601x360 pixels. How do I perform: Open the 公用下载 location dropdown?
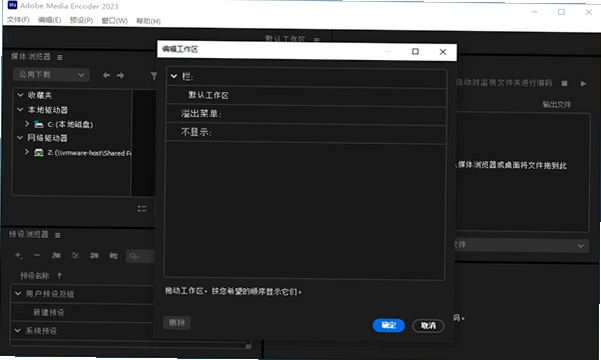click(x=51, y=74)
